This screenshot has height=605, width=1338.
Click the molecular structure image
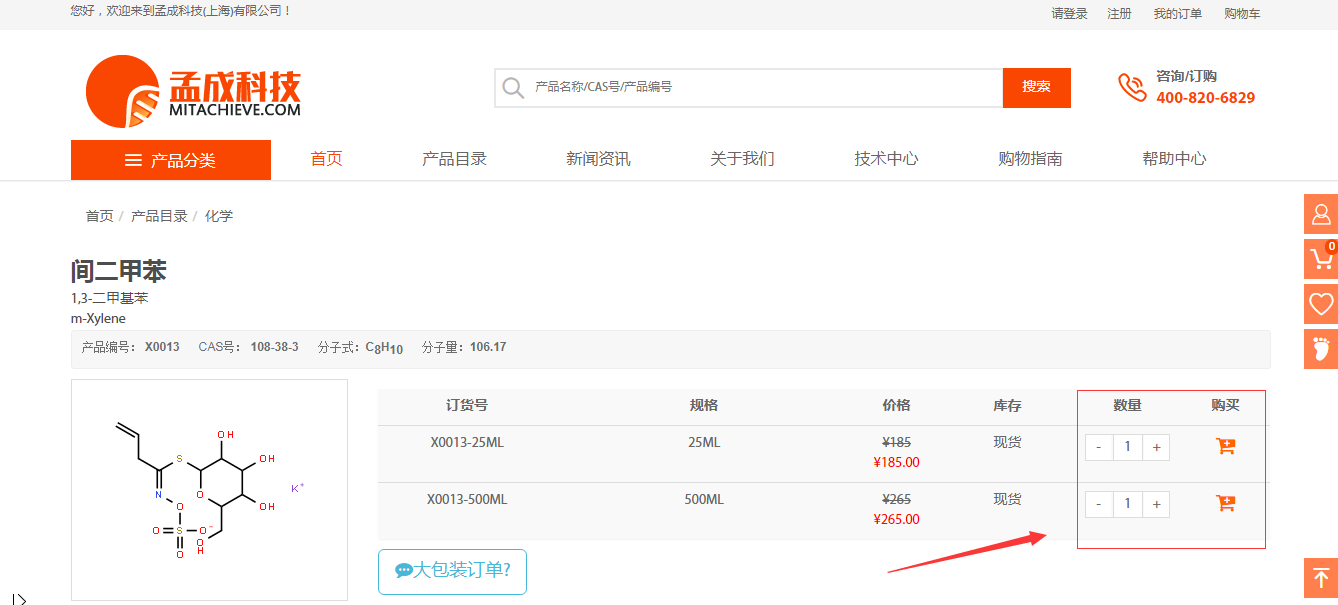209,490
